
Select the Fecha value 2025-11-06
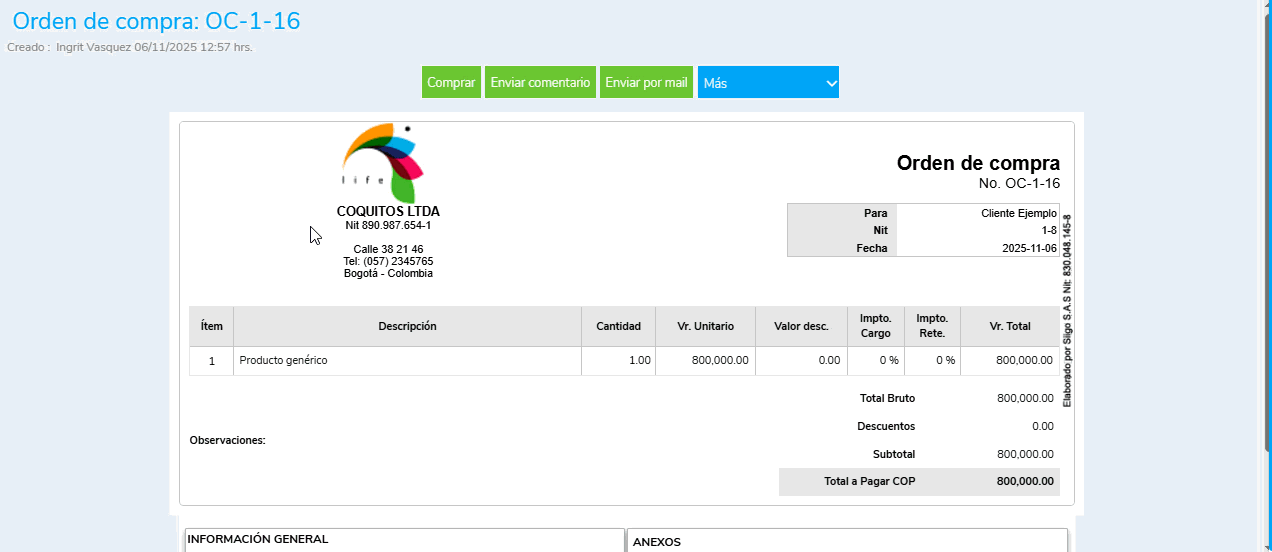tap(1029, 248)
